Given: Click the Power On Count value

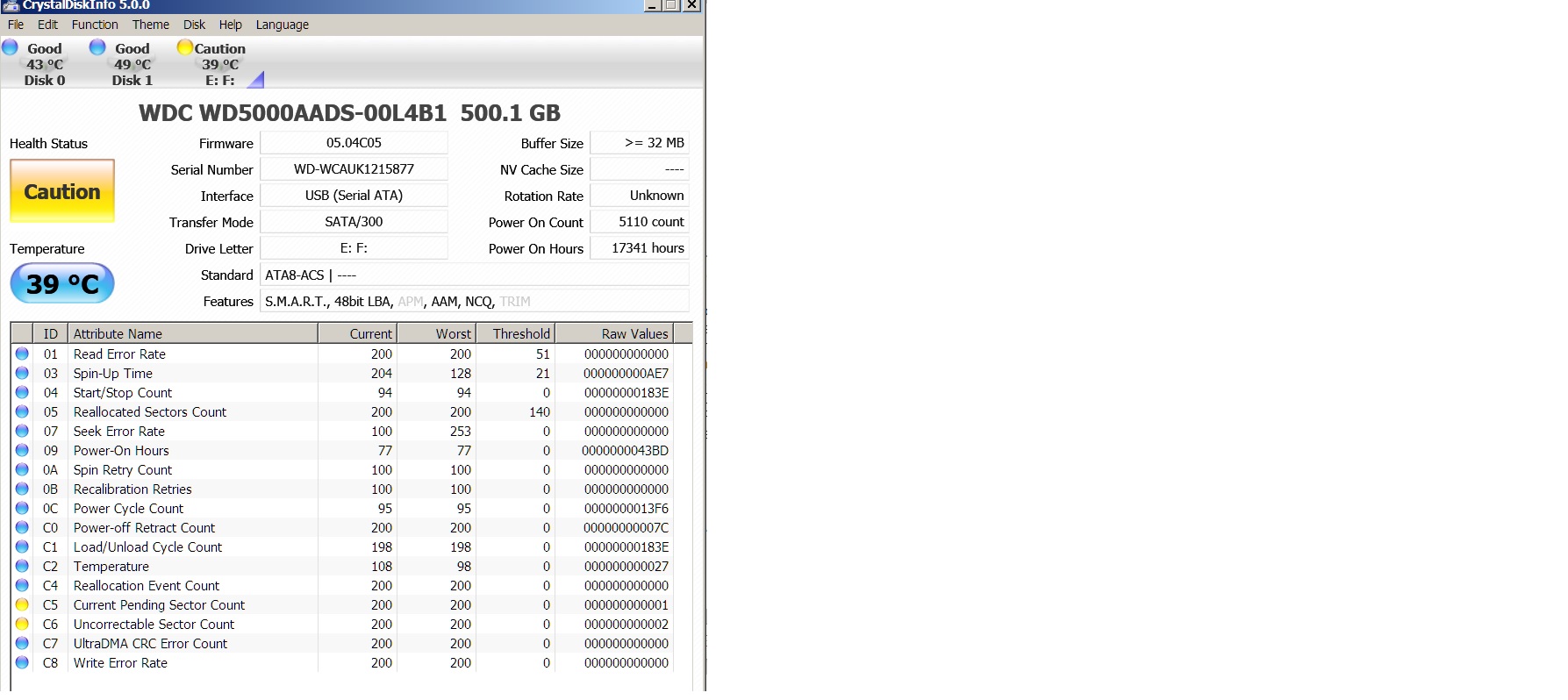Looking at the screenshot, I should [640, 222].
